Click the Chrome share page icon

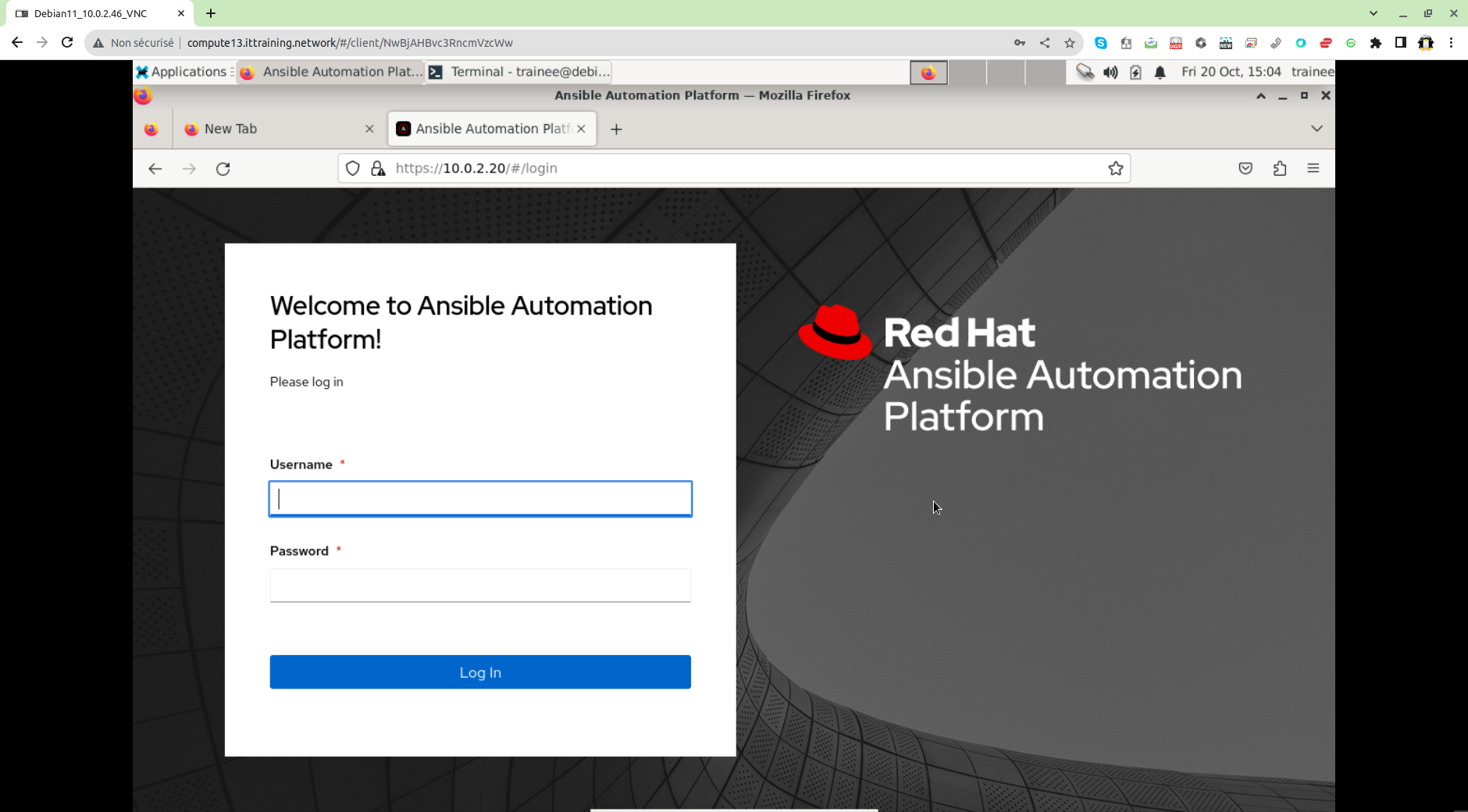point(1045,43)
